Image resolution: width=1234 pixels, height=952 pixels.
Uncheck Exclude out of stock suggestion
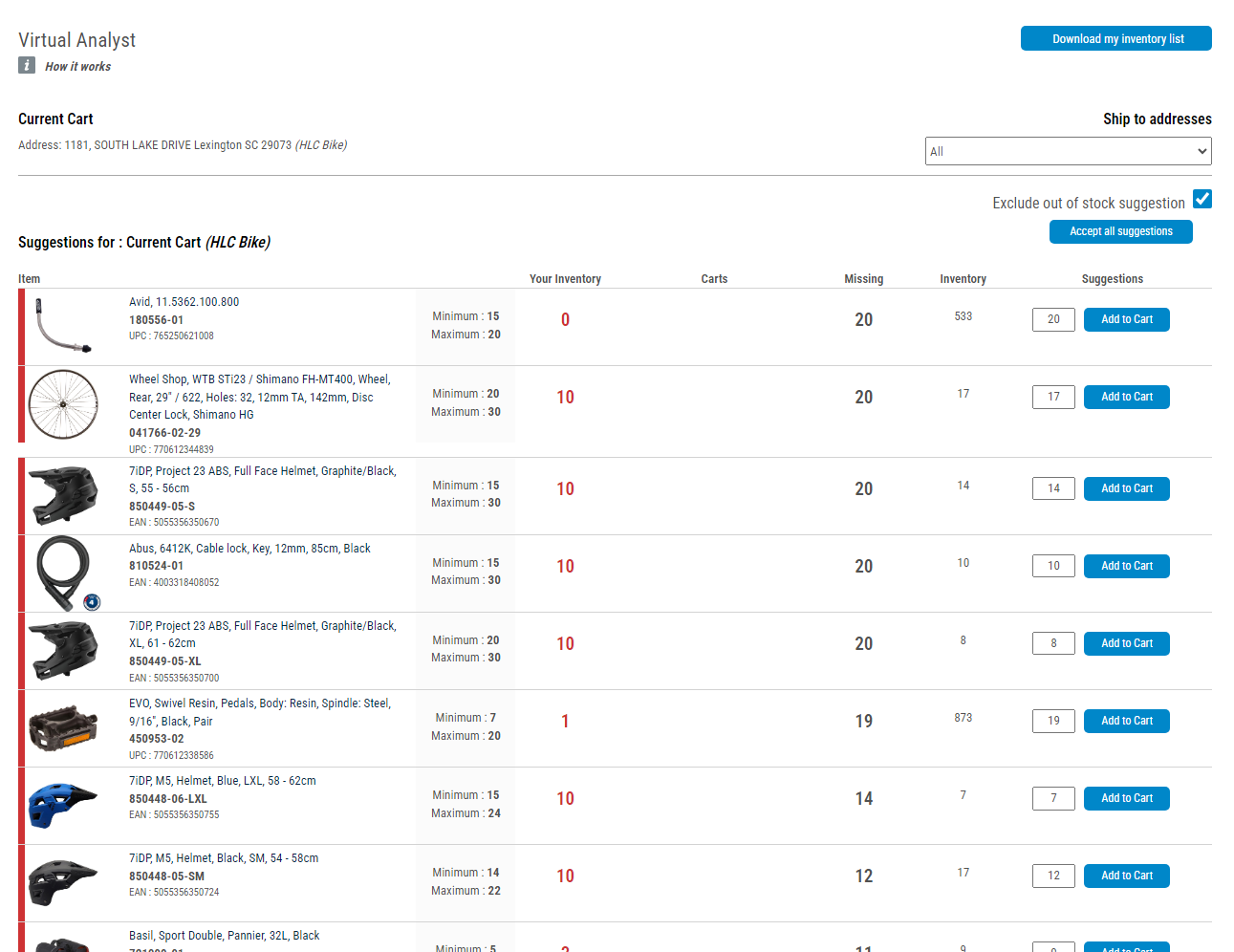point(1202,199)
